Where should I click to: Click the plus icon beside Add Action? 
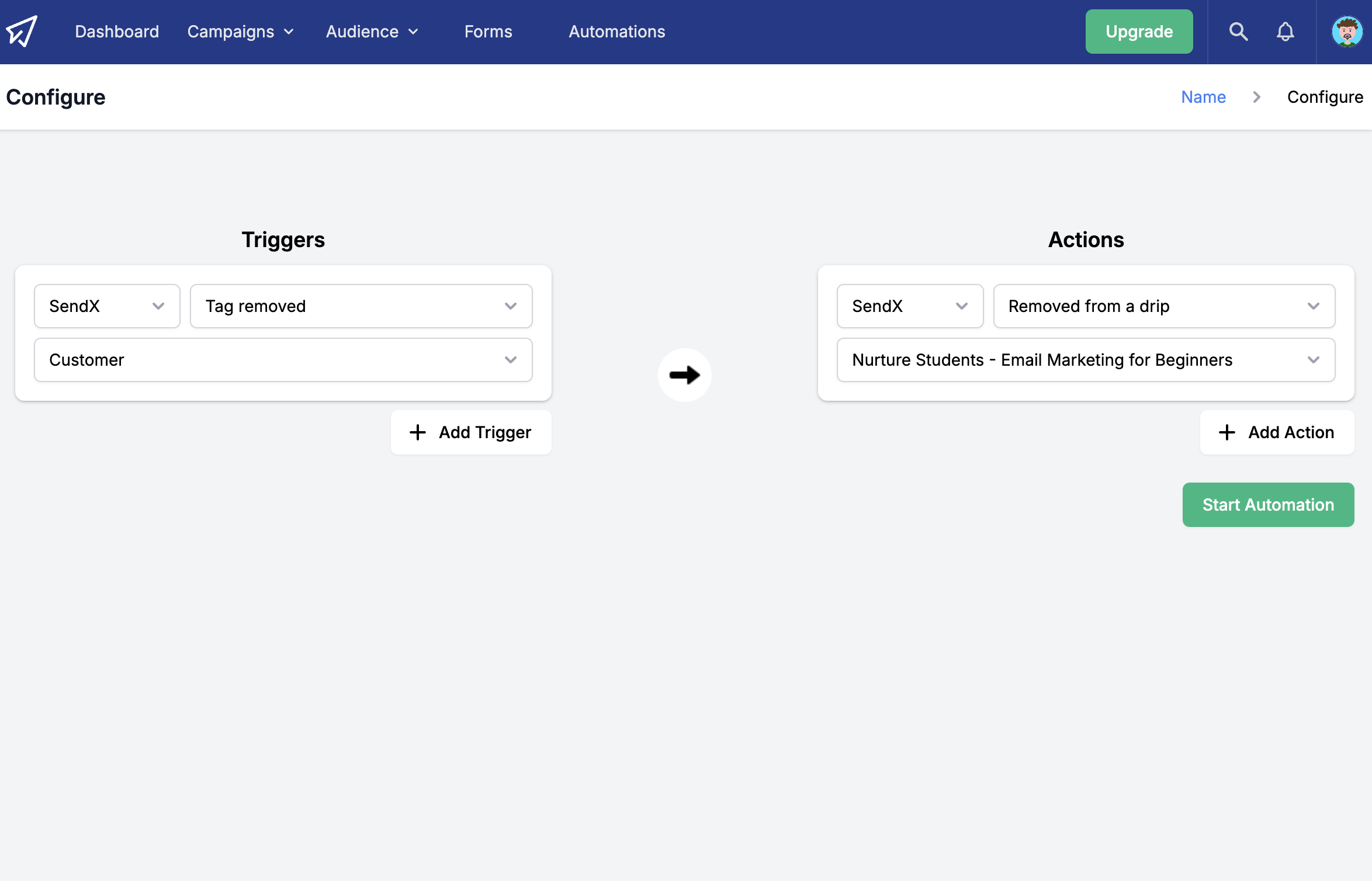click(x=1227, y=432)
